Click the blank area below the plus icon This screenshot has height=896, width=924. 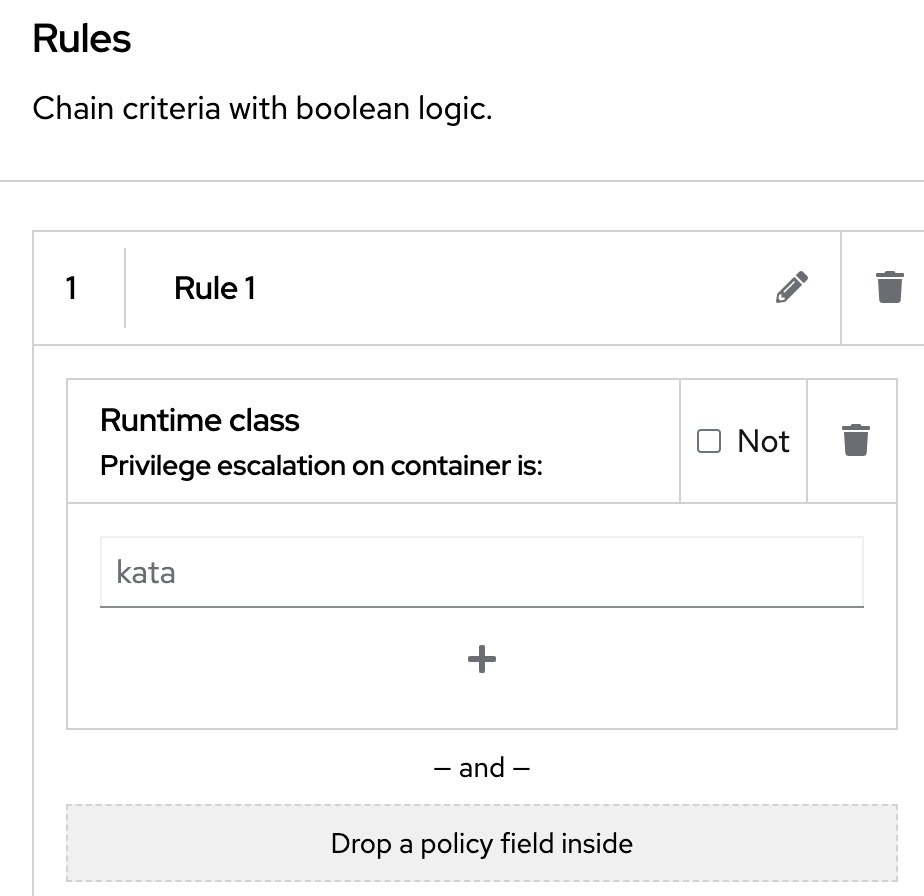pos(481,705)
